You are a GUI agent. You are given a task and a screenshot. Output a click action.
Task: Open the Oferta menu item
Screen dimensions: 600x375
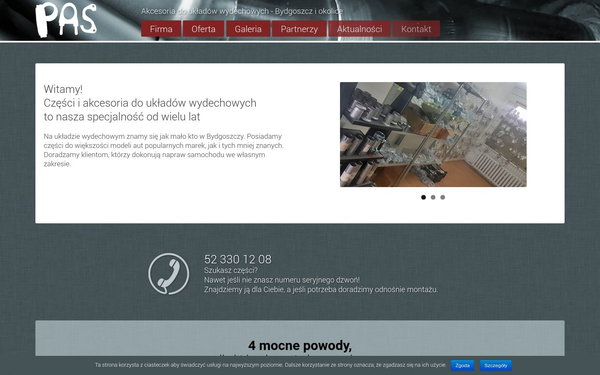(x=203, y=29)
